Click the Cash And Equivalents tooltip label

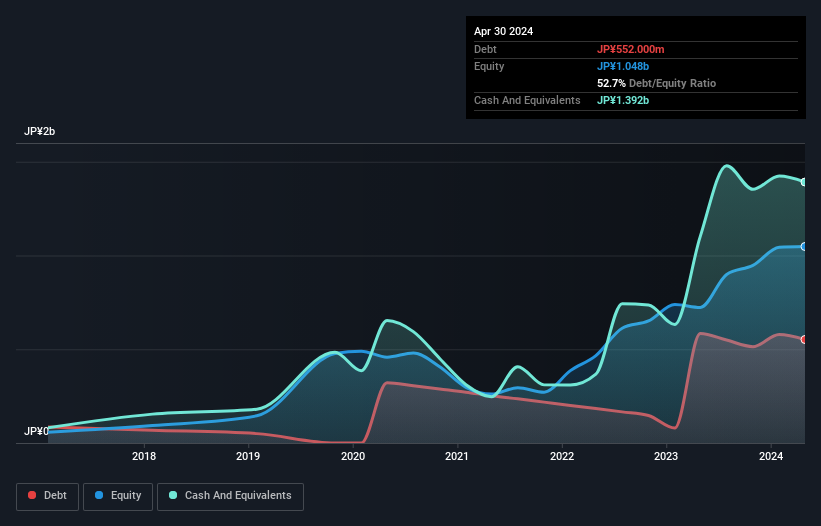coord(527,100)
